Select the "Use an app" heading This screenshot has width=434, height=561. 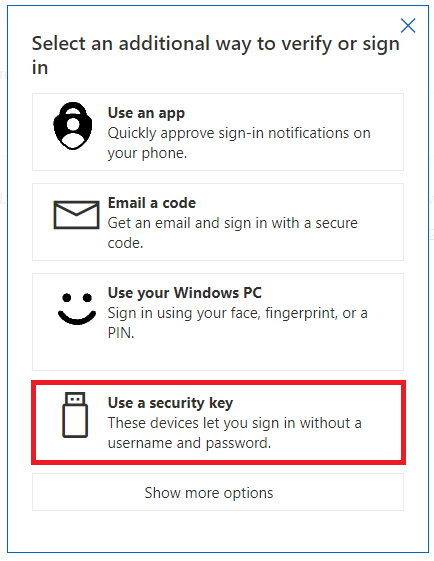(146, 113)
